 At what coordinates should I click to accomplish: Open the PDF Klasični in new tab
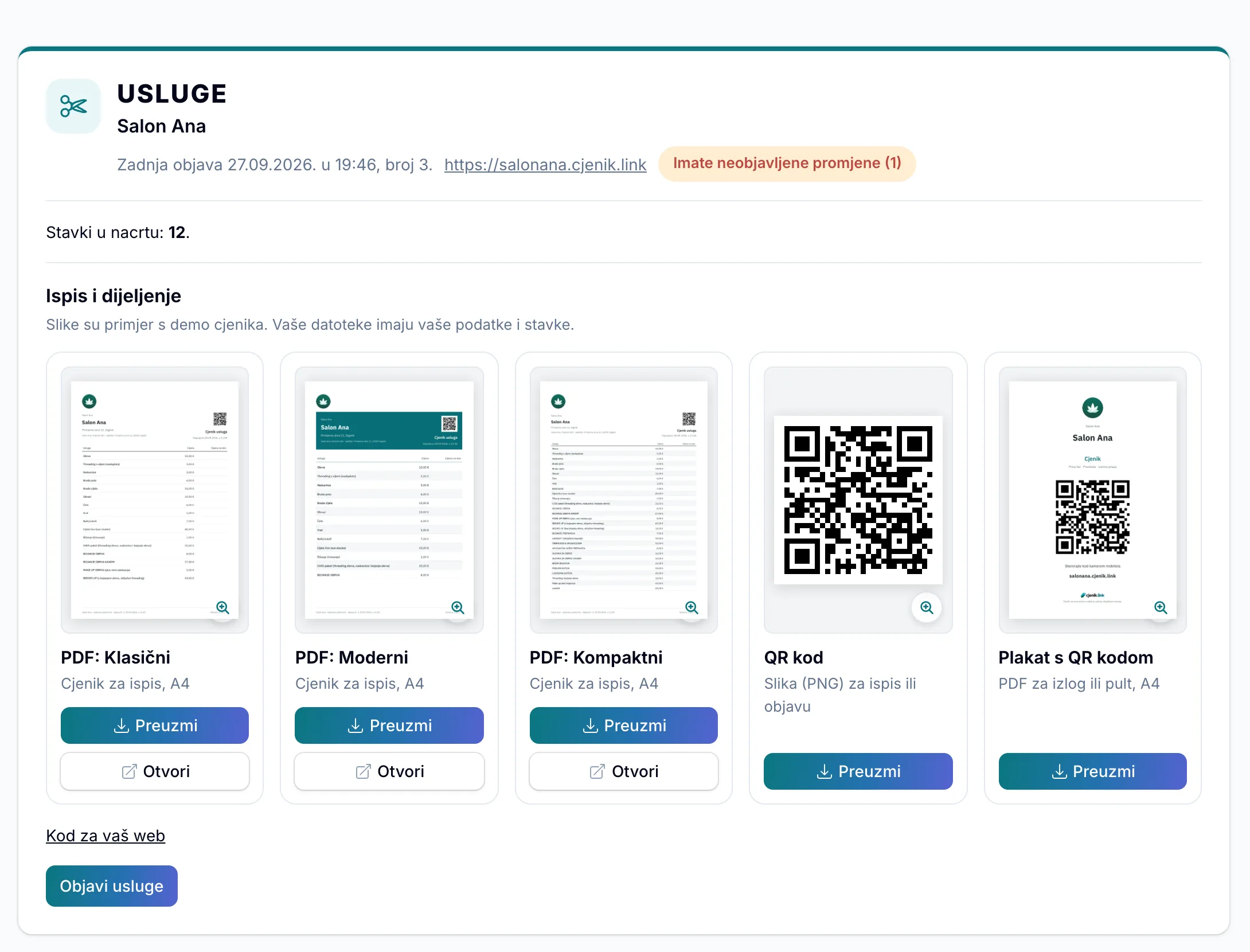[155, 771]
